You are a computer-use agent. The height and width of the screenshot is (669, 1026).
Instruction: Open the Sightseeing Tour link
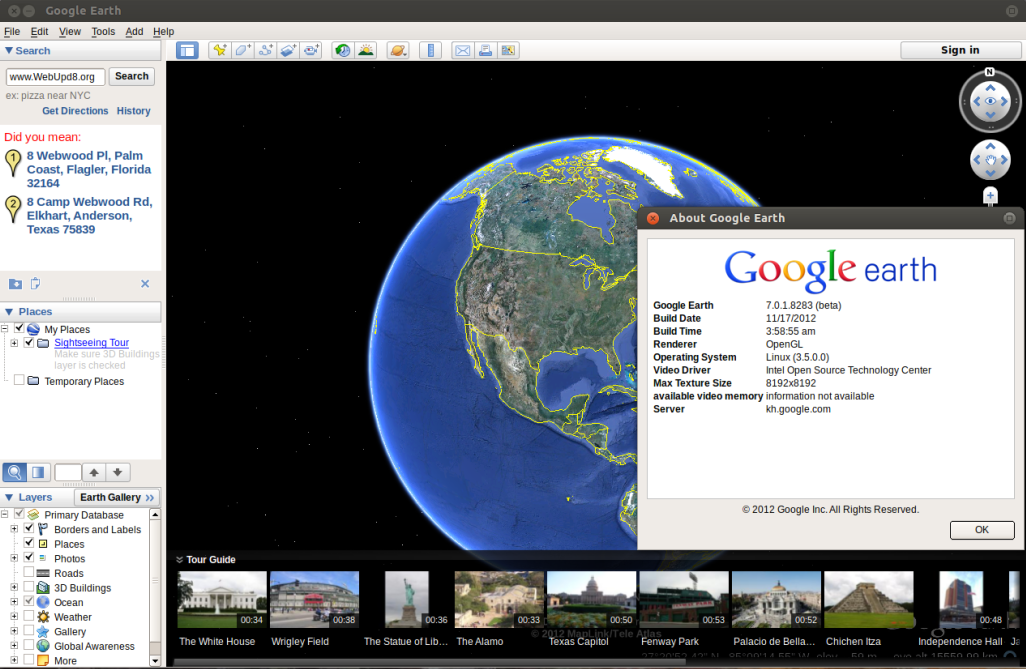(90, 343)
